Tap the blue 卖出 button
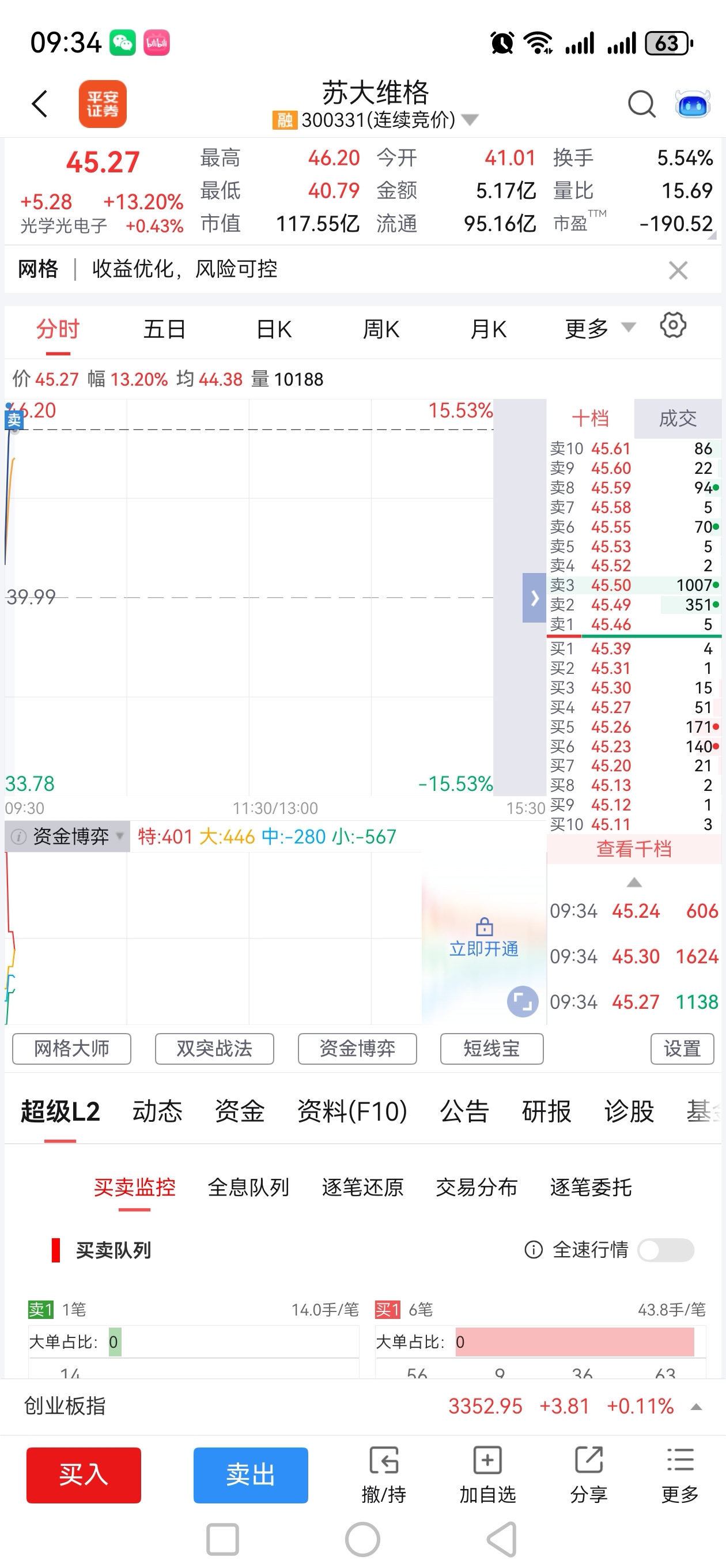The height and width of the screenshot is (1568, 726). pyautogui.click(x=251, y=1475)
